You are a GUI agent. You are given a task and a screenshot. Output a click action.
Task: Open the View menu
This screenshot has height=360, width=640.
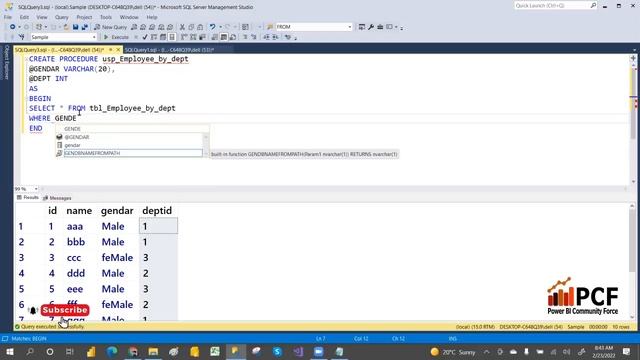point(42,17)
